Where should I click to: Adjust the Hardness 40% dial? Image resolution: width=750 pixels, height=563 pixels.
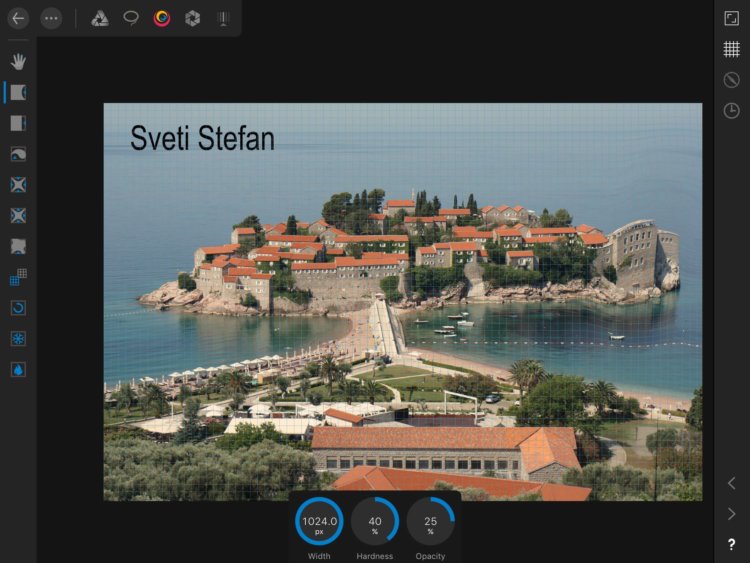[x=375, y=521]
